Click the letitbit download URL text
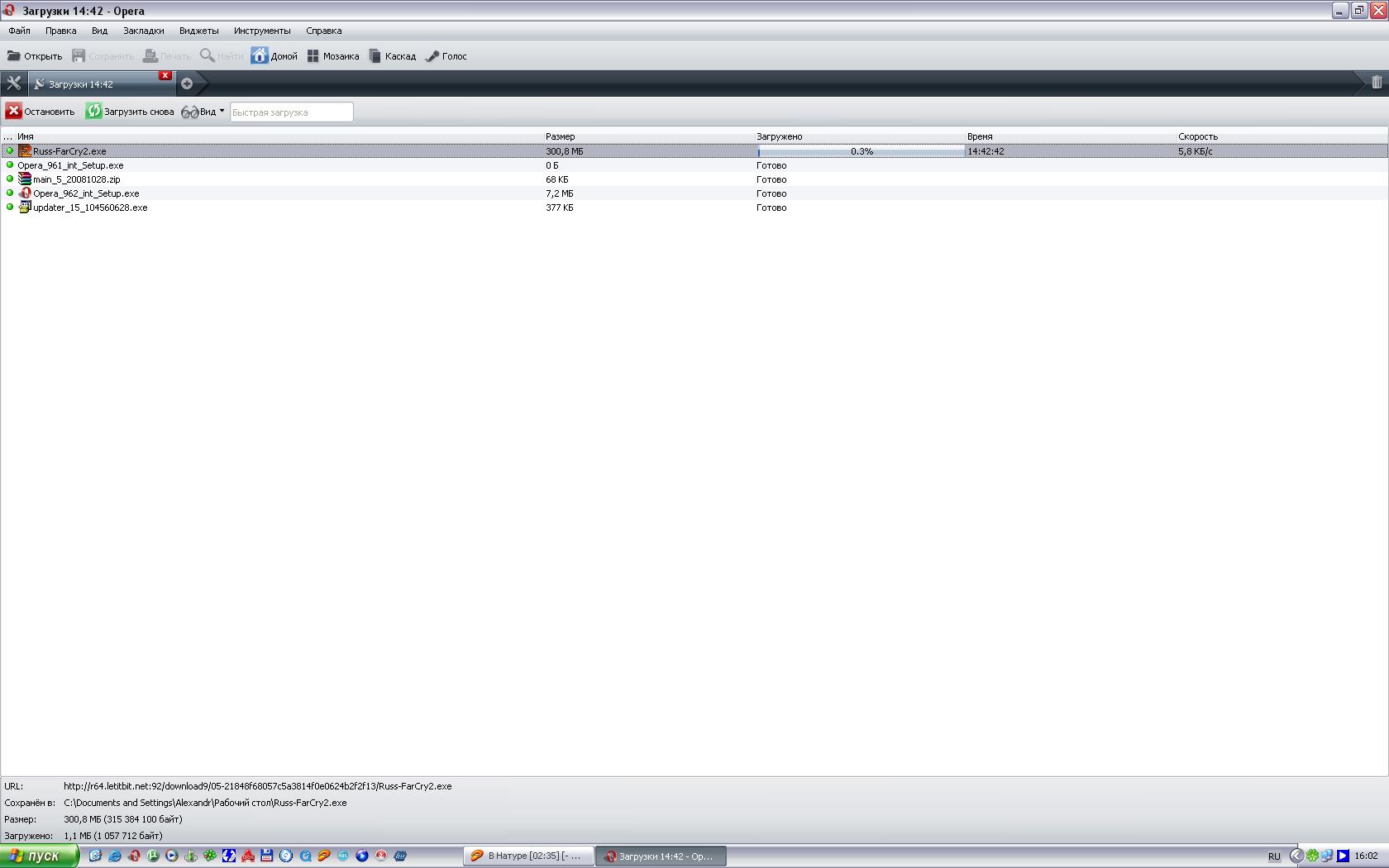 point(258,786)
